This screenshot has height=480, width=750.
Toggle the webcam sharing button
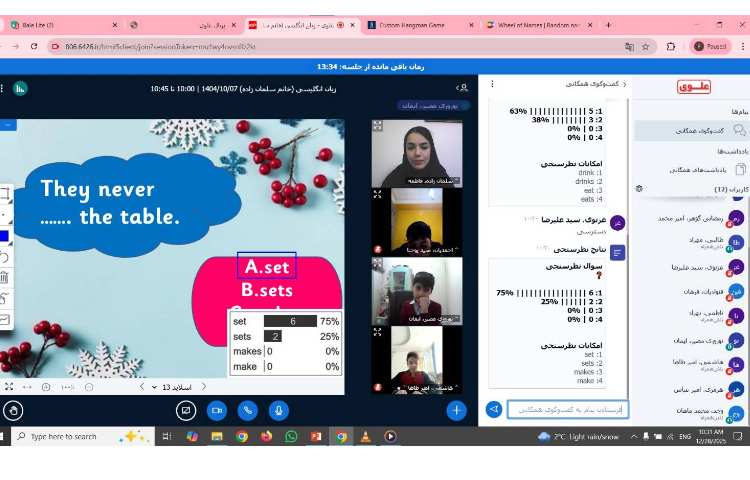pos(216,409)
